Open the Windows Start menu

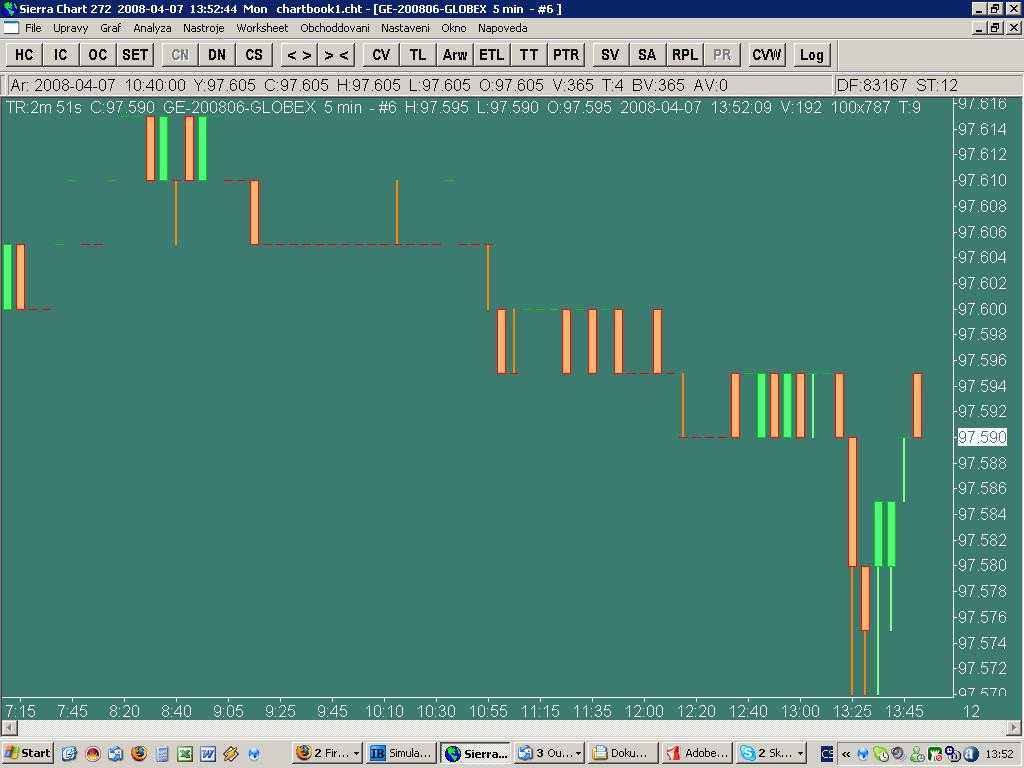click(x=27, y=753)
